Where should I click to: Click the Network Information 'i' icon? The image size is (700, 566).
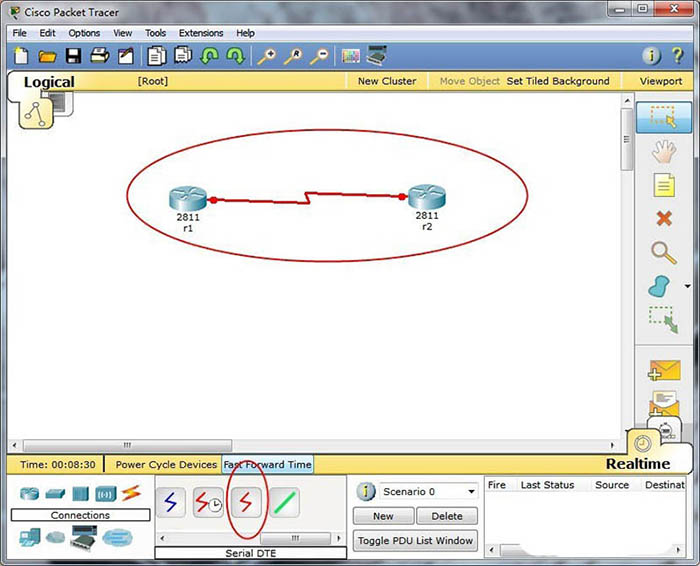tap(651, 56)
